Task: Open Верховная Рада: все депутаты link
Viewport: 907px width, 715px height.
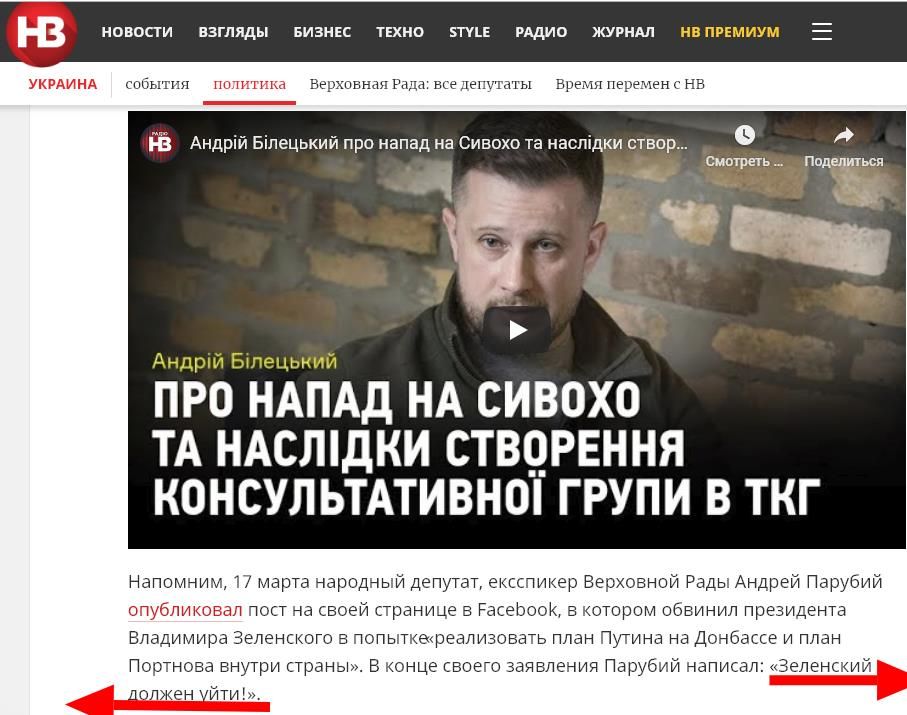Action: (421, 84)
